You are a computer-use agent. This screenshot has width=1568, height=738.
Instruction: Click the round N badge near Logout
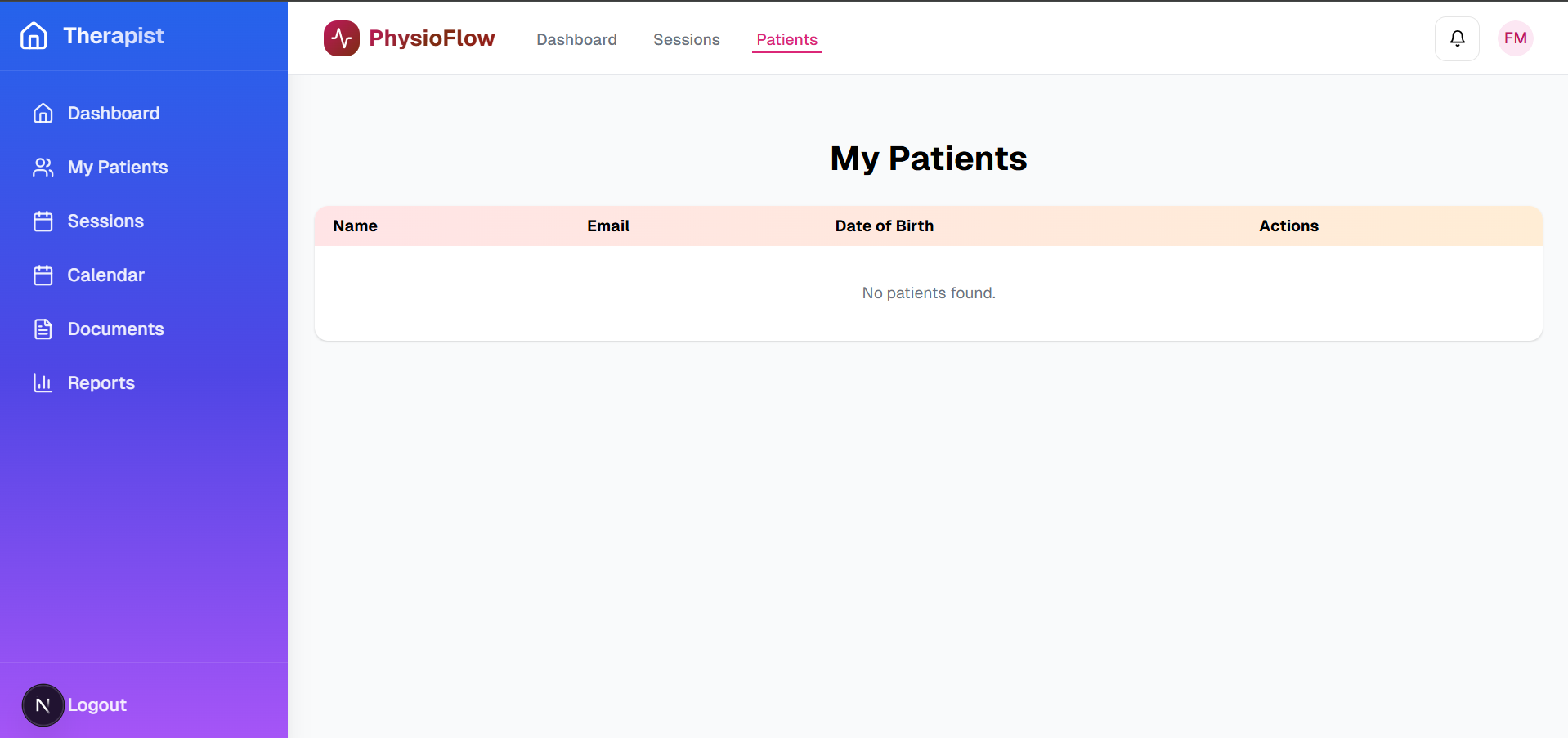(43, 705)
